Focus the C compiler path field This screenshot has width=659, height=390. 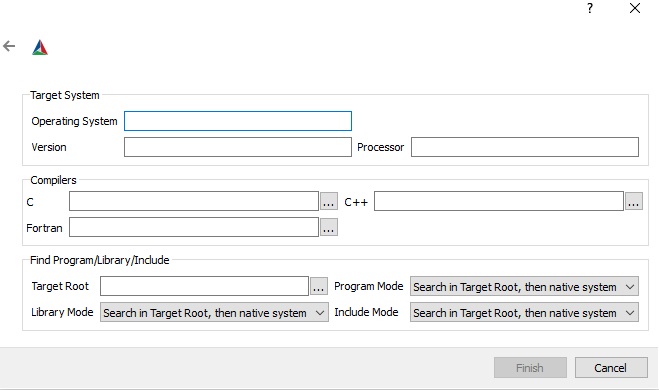(194, 201)
